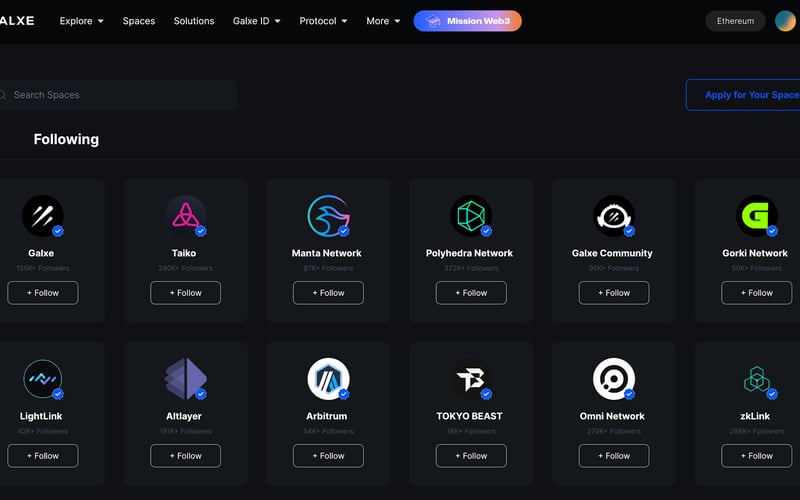800x500 pixels.
Task: Expand the More dropdown
Action: tap(383, 21)
